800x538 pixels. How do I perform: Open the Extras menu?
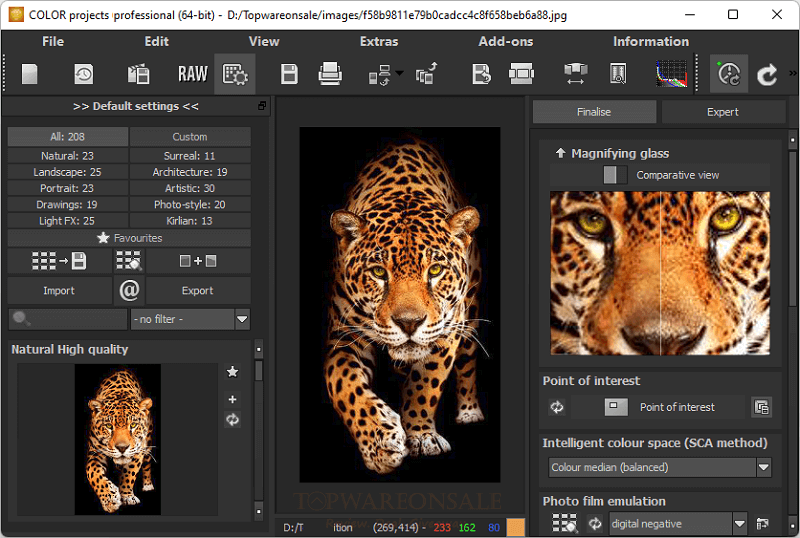(x=379, y=41)
